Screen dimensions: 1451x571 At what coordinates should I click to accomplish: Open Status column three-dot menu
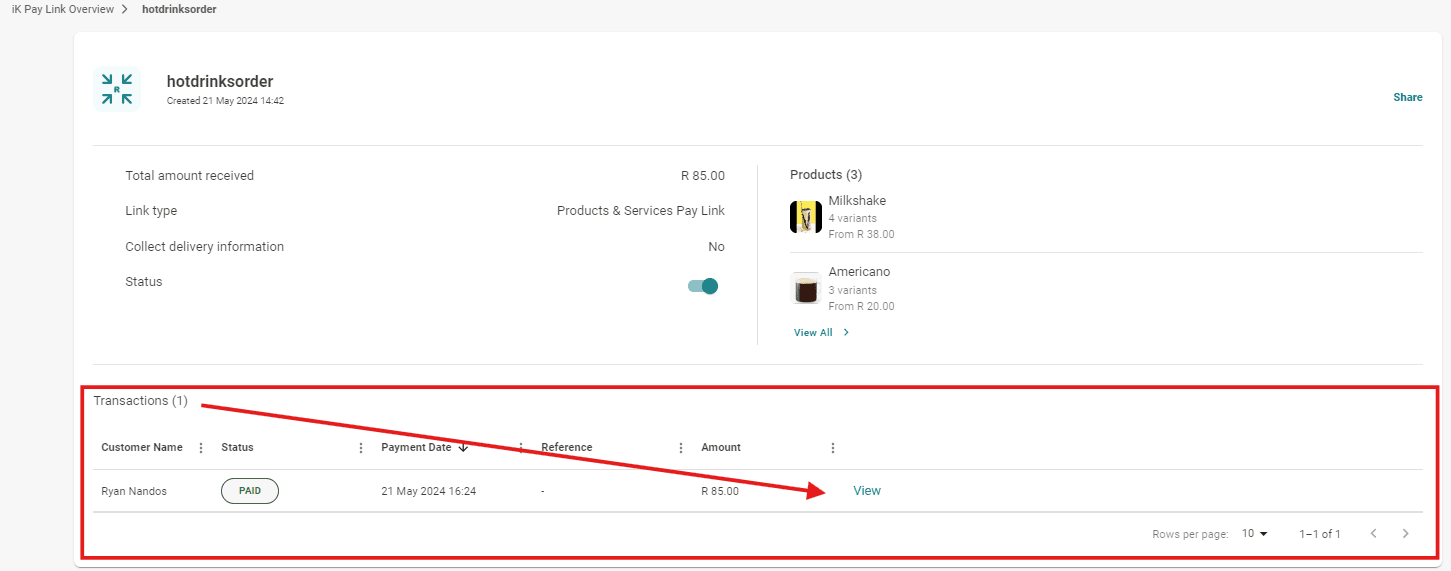click(361, 448)
